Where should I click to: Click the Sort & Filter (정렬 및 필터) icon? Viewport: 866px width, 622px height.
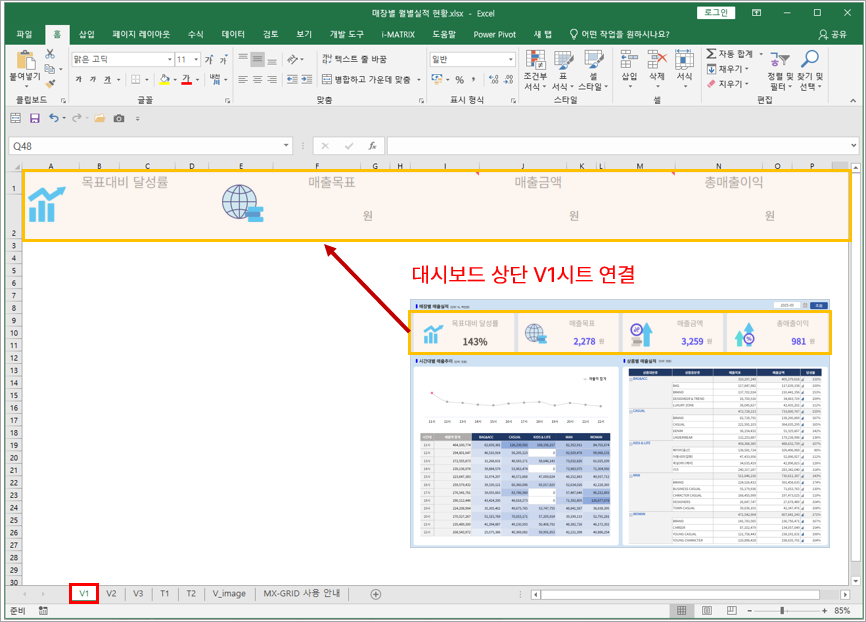[x=779, y=59]
